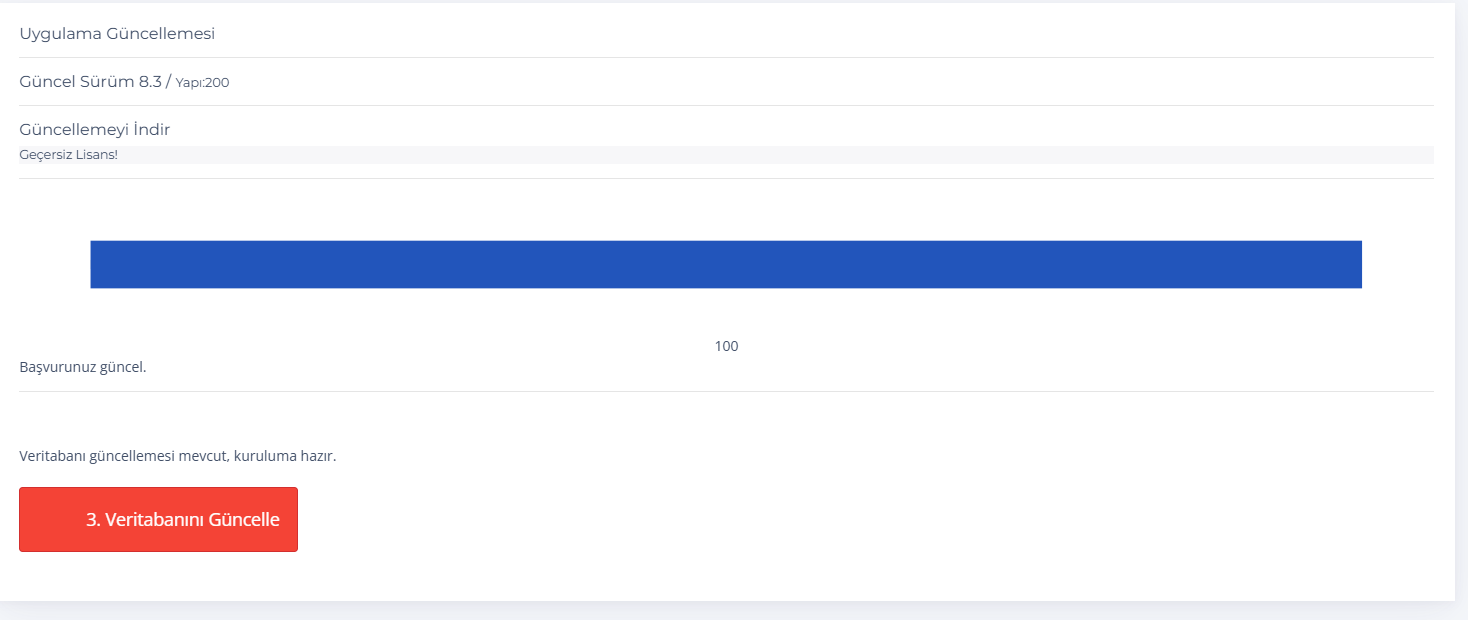Click the Güncellemeyi İndir heading
Screen dimensions: 1468x620
tap(95, 129)
